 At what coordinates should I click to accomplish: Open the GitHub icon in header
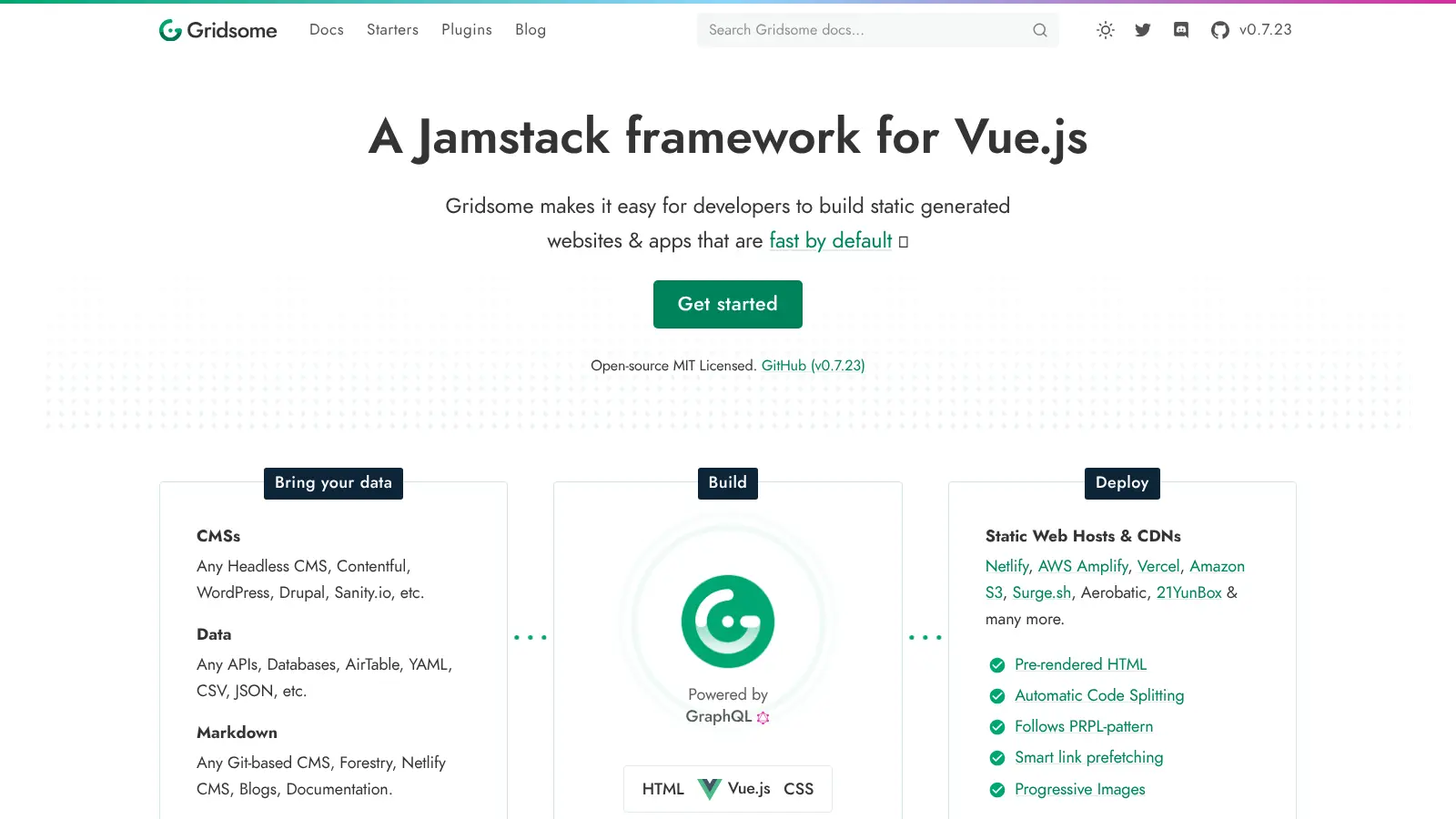pyautogui.click(x=1220, y=30)
